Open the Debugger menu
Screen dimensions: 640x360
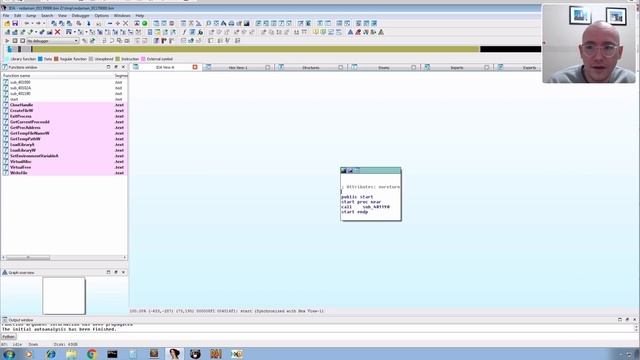[80, 16]
